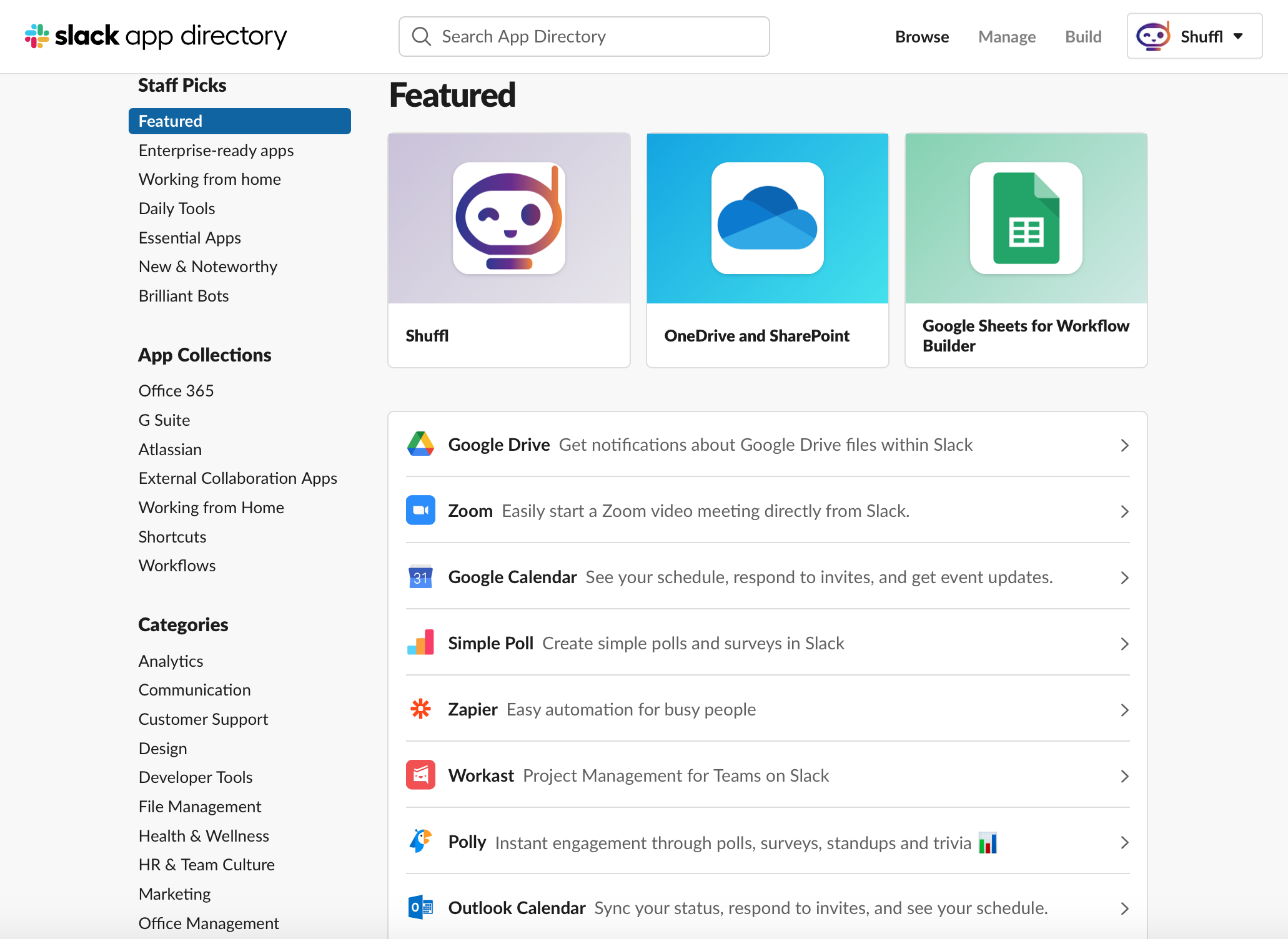Expand the Google Drive row chevron
This screenshot has height=939, width=1288.
pyautogui.click(x=1124, y=445)
